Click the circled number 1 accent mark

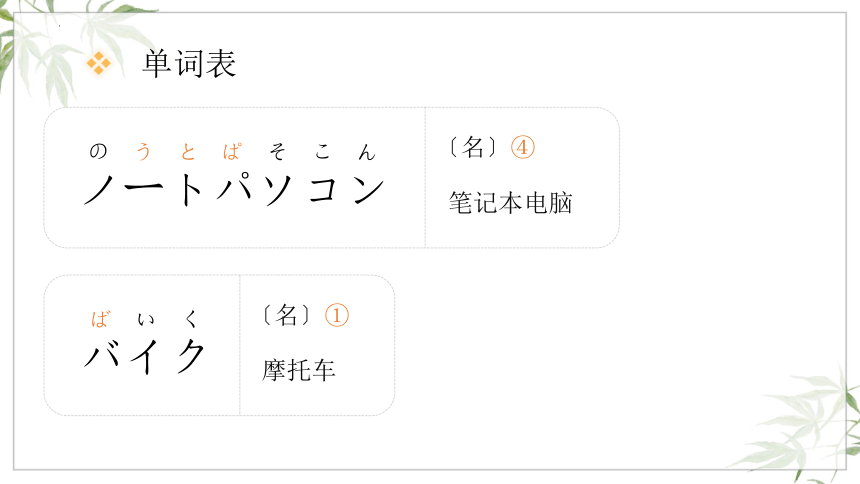[337, 315]
